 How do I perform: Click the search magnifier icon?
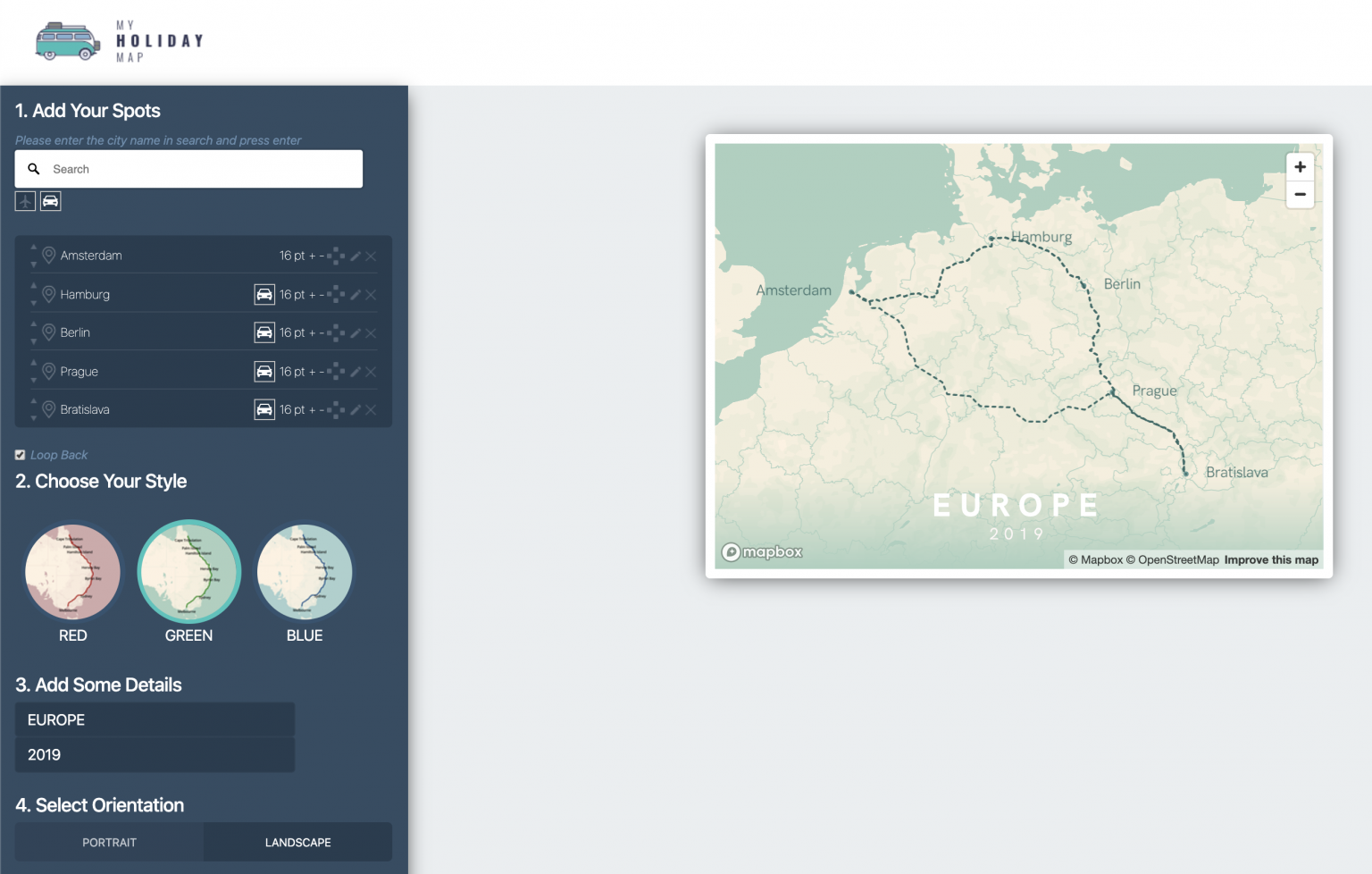pos(34,169)
